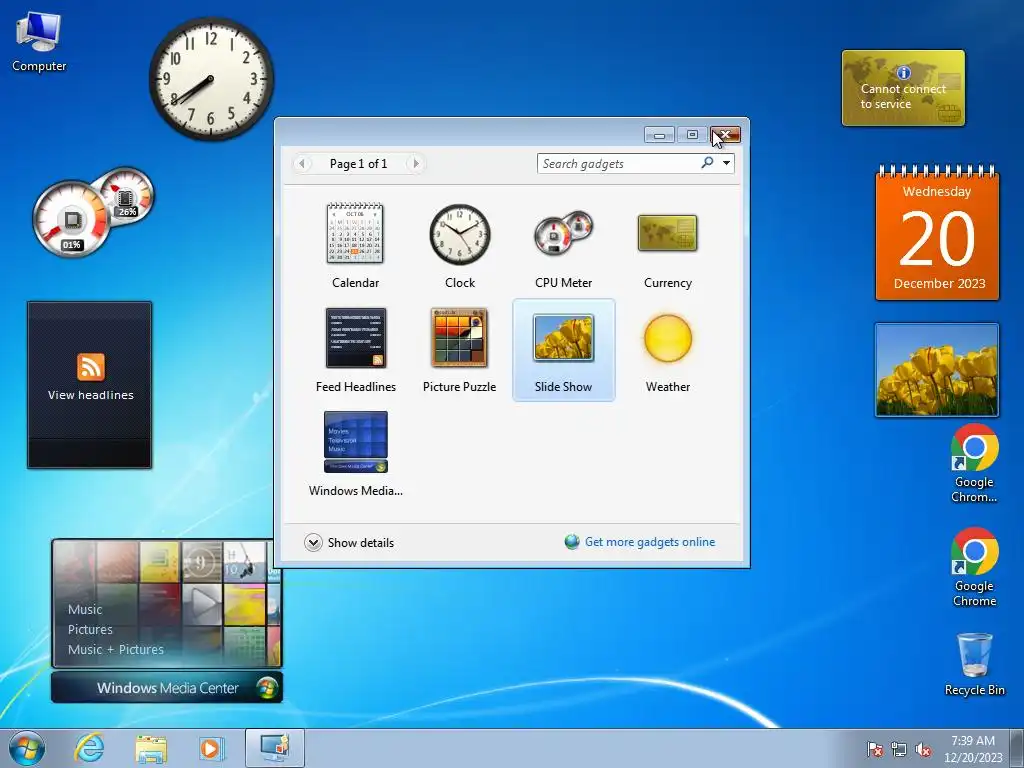This screenshot has height=768, width=1024.
Task: Click the Google Chrom... desktop shortcut
Action: click(974, 463)
